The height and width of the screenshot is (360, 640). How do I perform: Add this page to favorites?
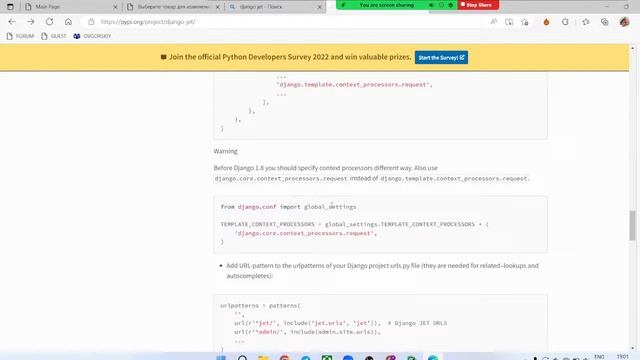coord(525,22)
